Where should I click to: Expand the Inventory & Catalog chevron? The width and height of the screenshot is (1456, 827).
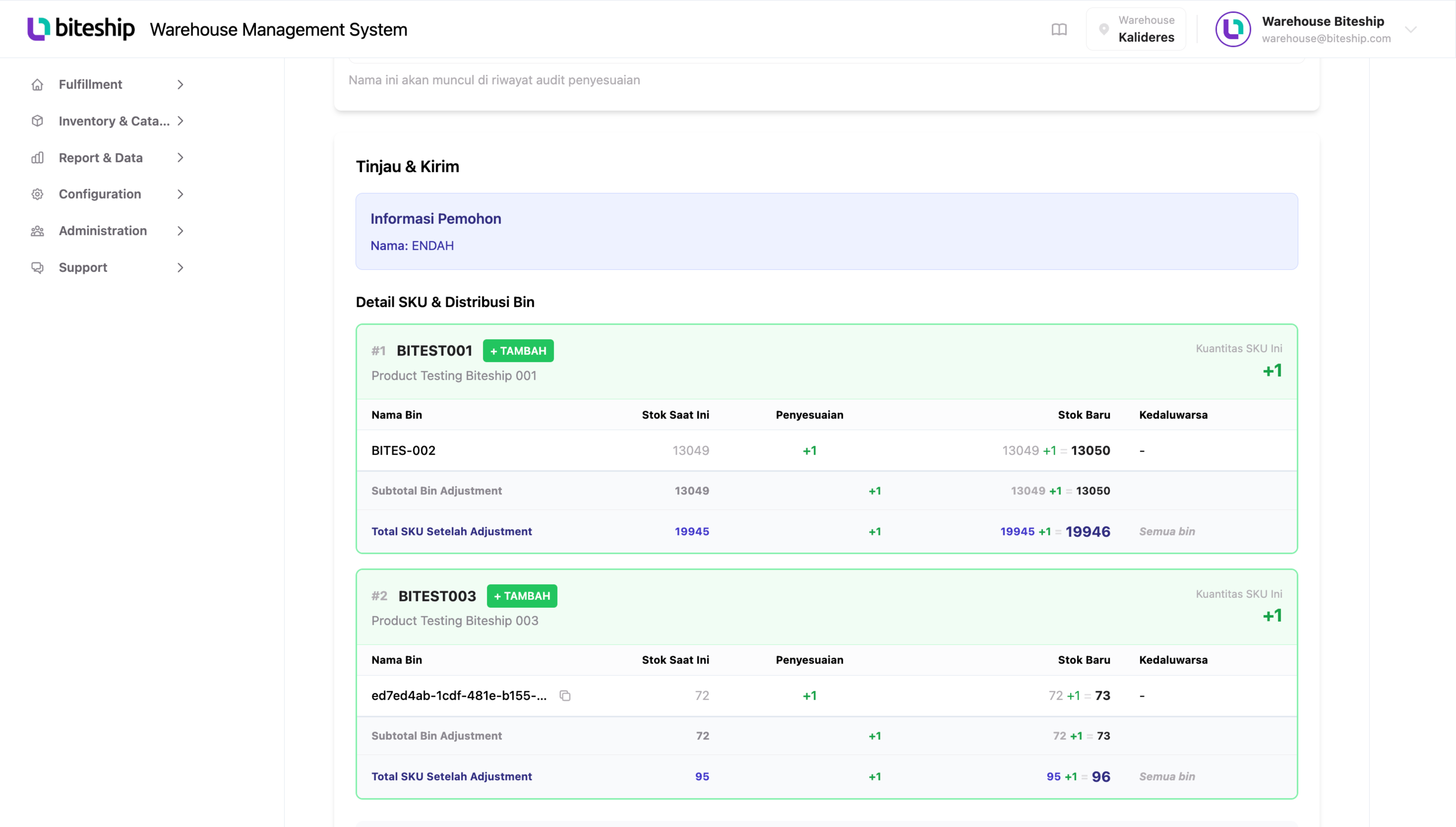click(x=180, y=121)
